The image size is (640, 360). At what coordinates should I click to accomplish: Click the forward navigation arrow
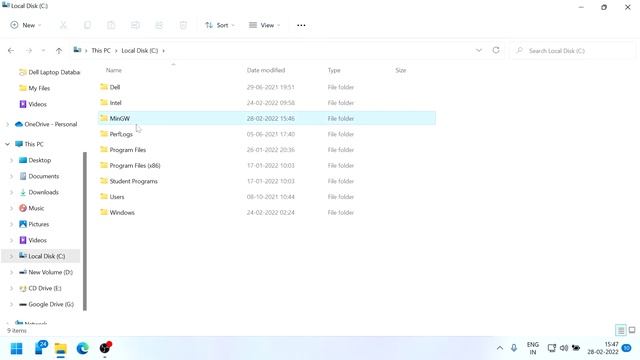pyautogui.click(x=29, y=51)
